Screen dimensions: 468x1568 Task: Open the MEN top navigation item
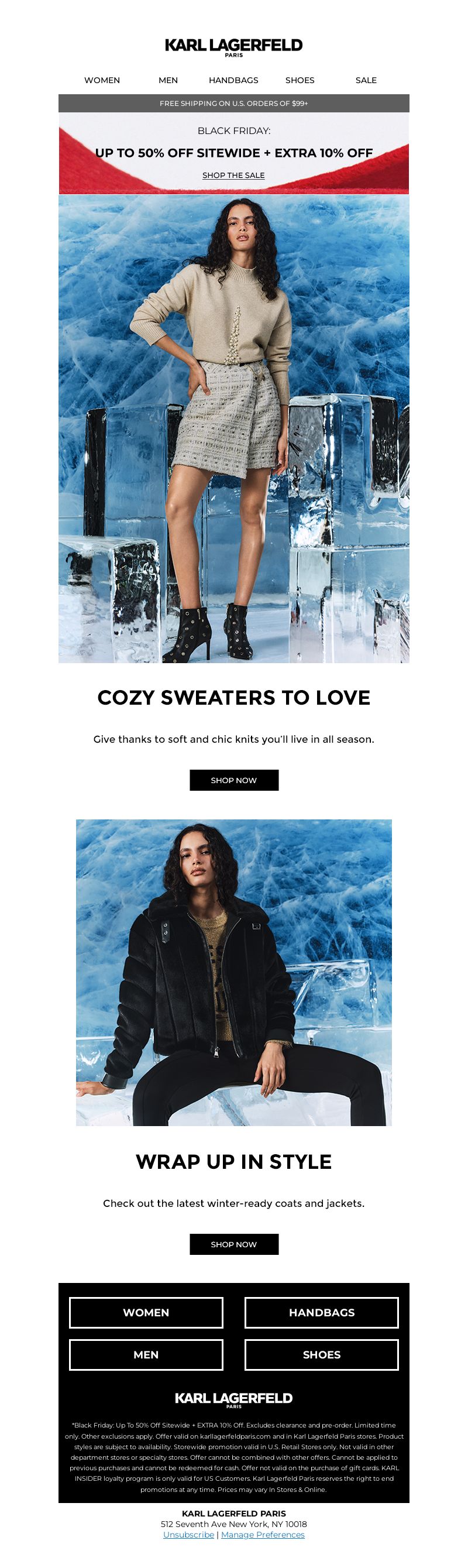168,80
